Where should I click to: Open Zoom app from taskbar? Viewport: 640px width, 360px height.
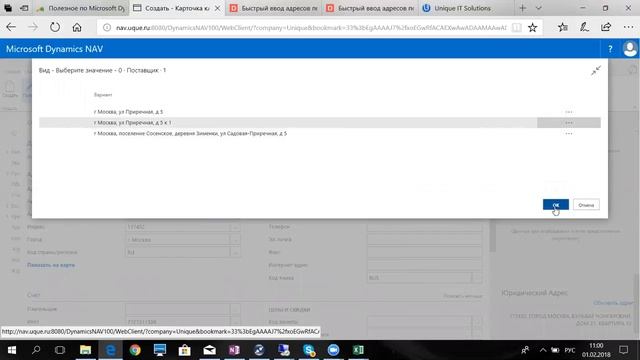[333, 350]
